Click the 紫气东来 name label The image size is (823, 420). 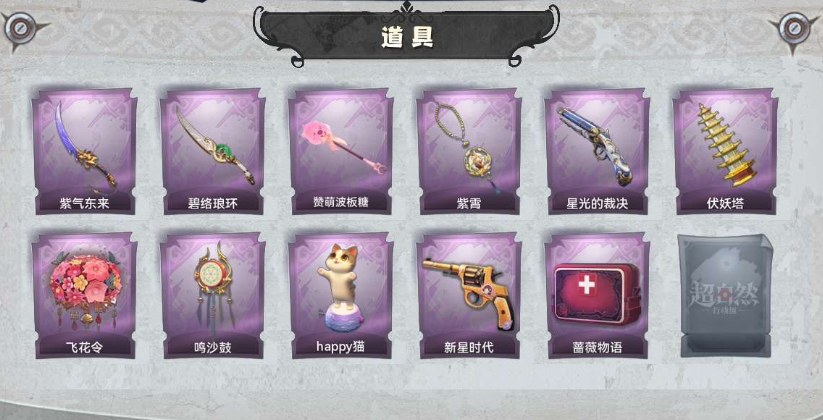point(85,203)
